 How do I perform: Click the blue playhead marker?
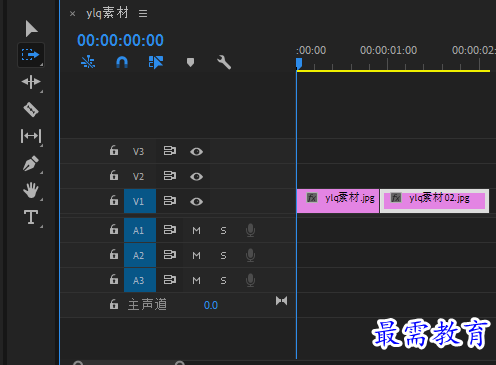[299, 63]
